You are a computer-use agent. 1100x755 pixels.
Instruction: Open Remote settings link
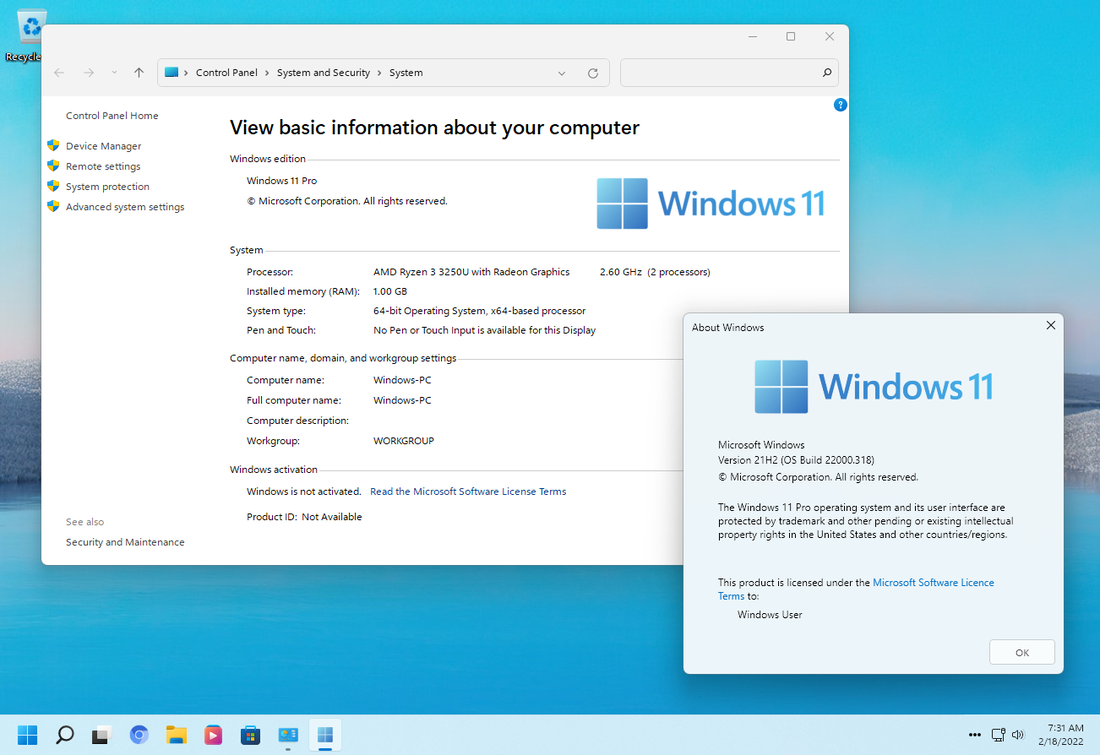click(103, 166)
